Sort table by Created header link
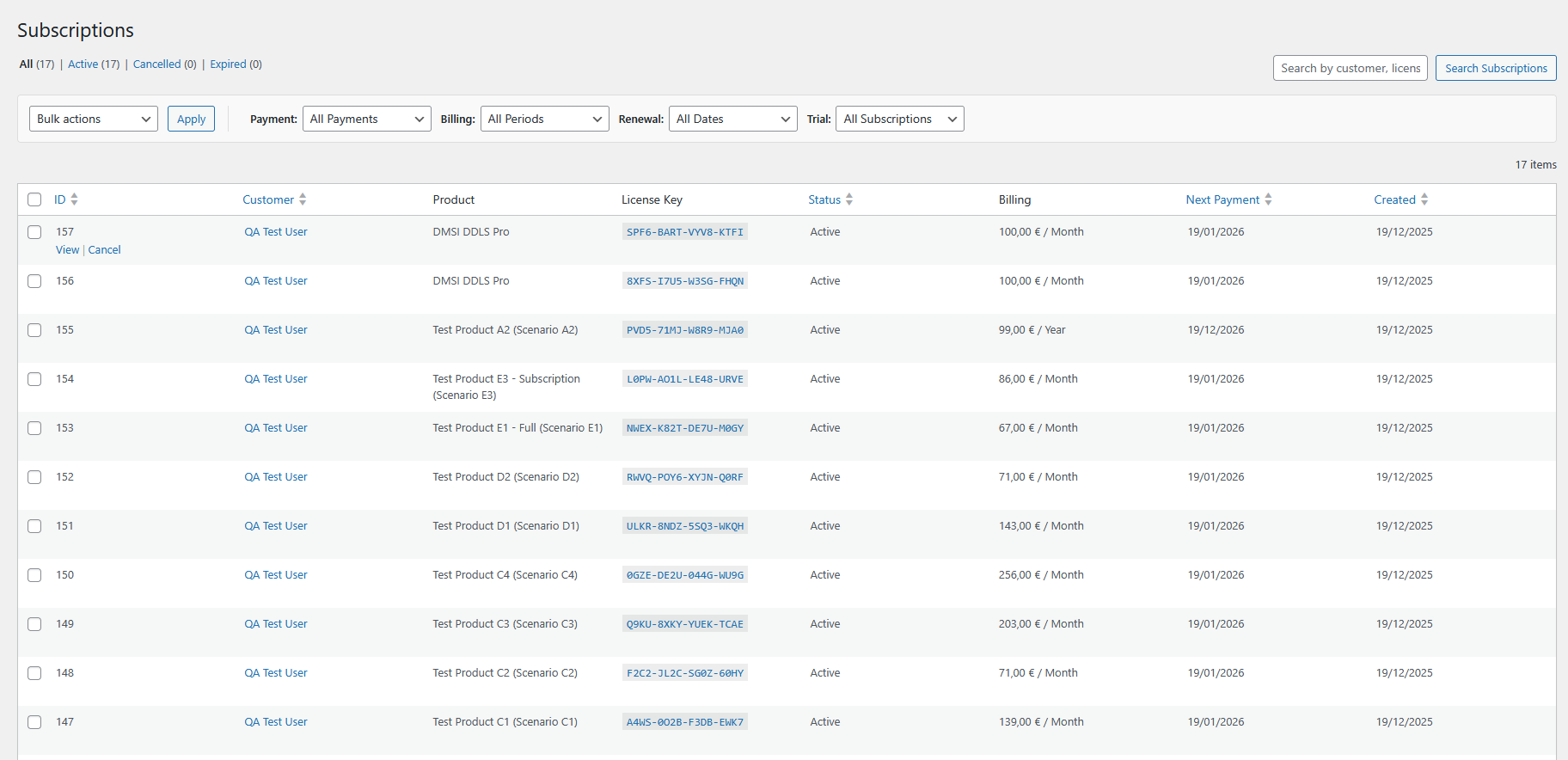Image resolution: width=1568 pixels, height=760 pixels. click(1394, 199)
